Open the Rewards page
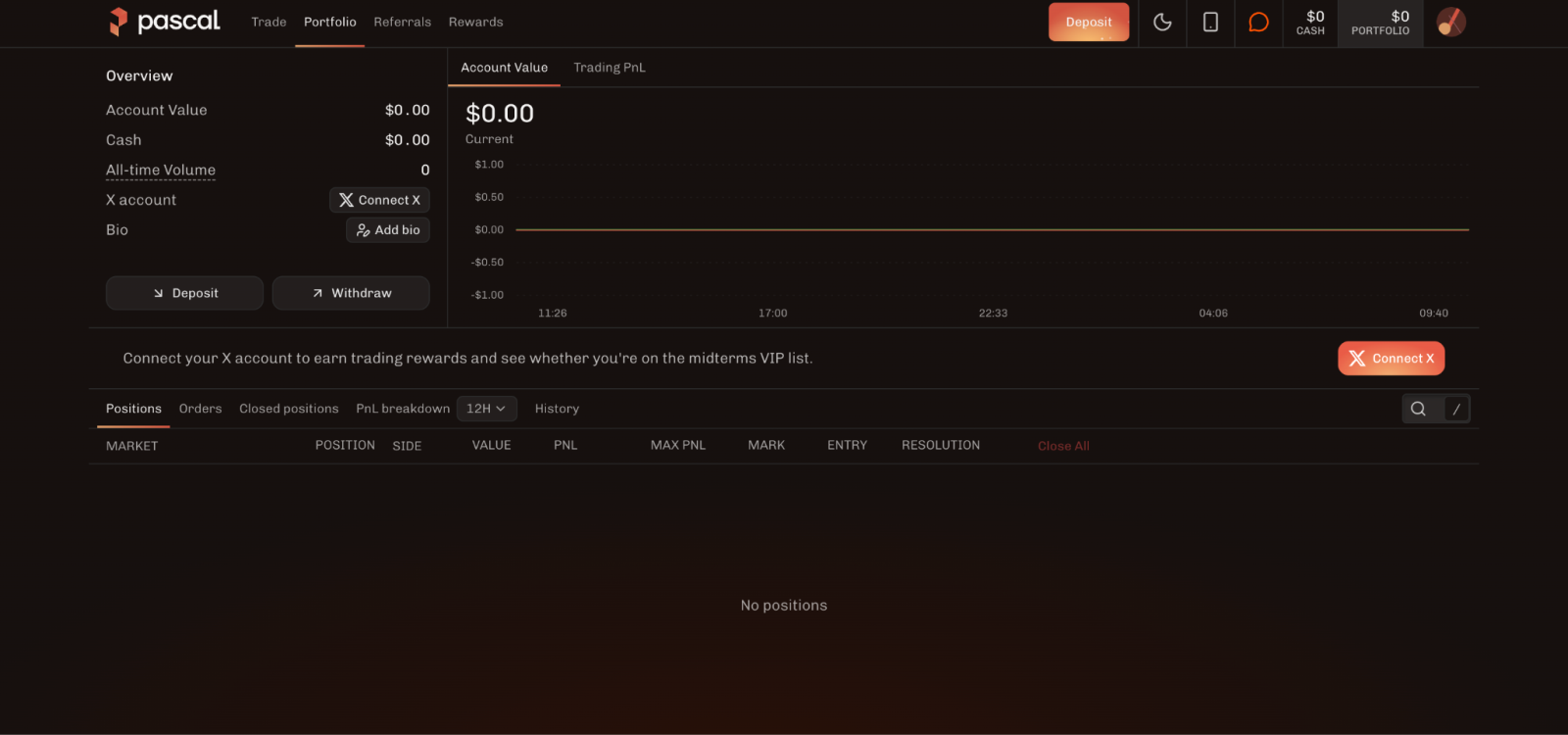 475,22
